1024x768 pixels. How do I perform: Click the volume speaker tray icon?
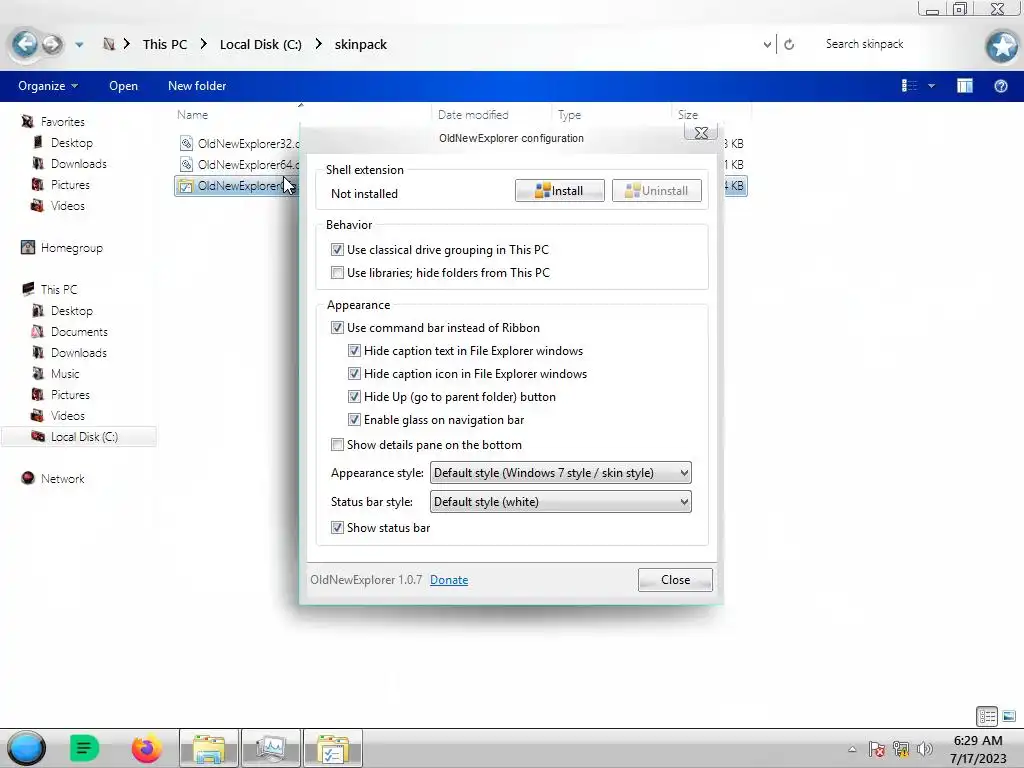click(x=924, y=748)
